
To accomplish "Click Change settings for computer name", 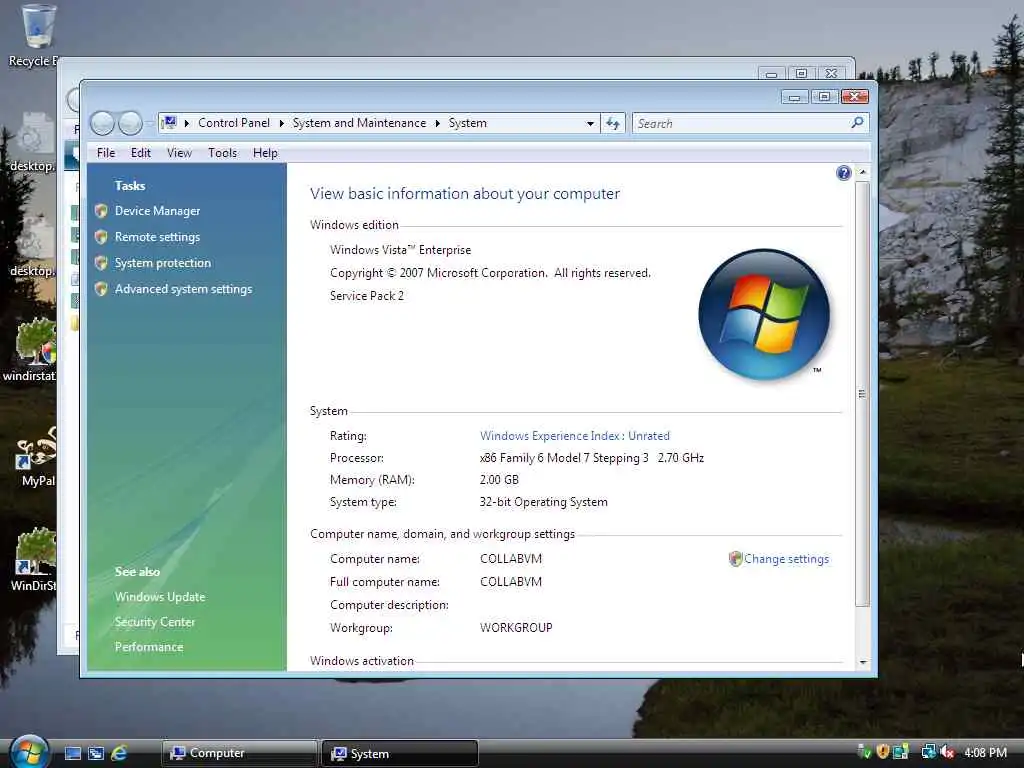I will [x=786, y=559].
